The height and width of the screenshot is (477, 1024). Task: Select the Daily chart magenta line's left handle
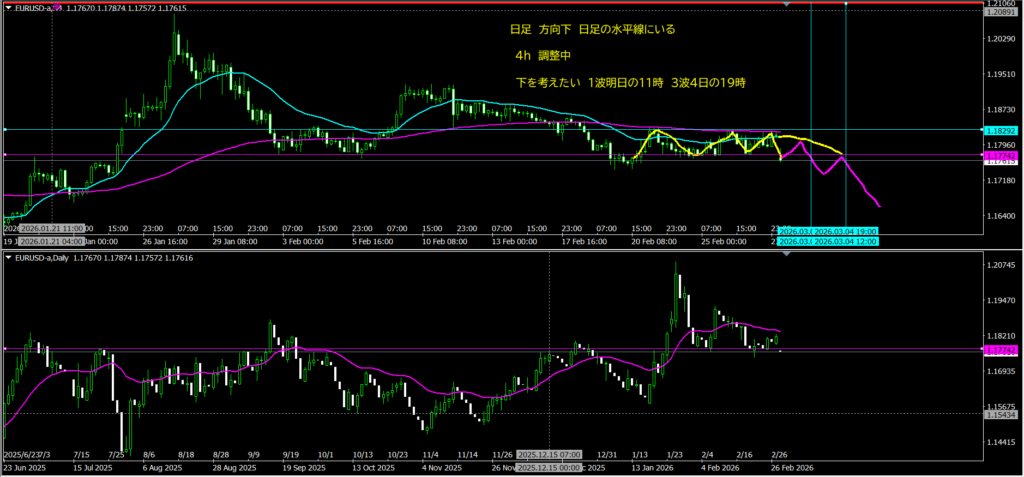tap(4, 349)
